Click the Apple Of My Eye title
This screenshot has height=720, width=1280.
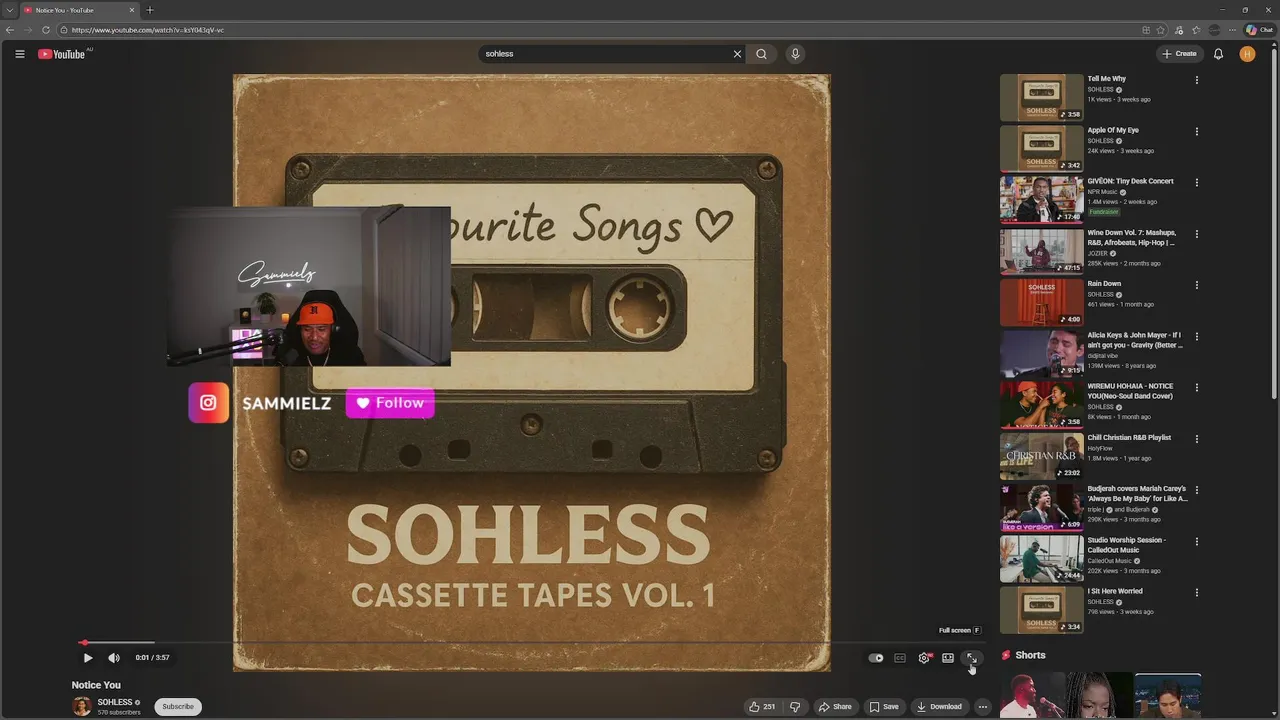click(1113, 130)
